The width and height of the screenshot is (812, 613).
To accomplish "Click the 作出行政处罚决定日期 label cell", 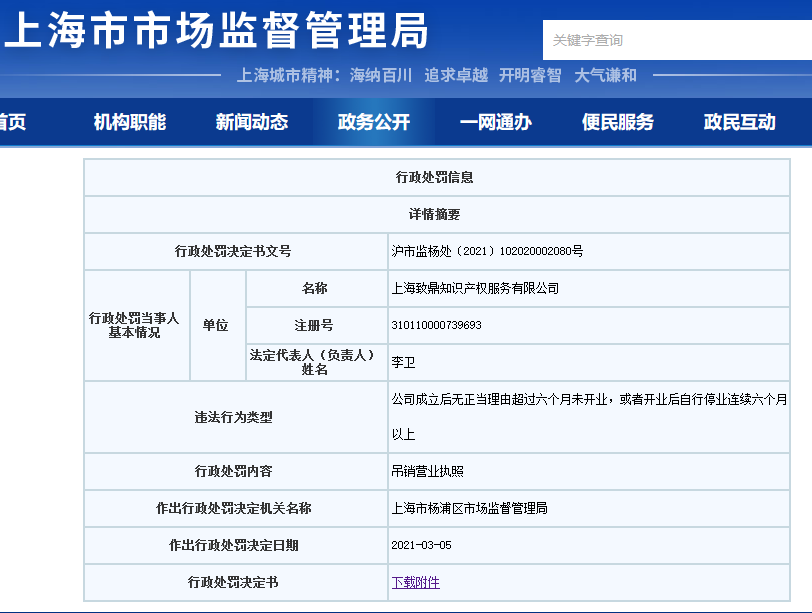I will (236, 545).
